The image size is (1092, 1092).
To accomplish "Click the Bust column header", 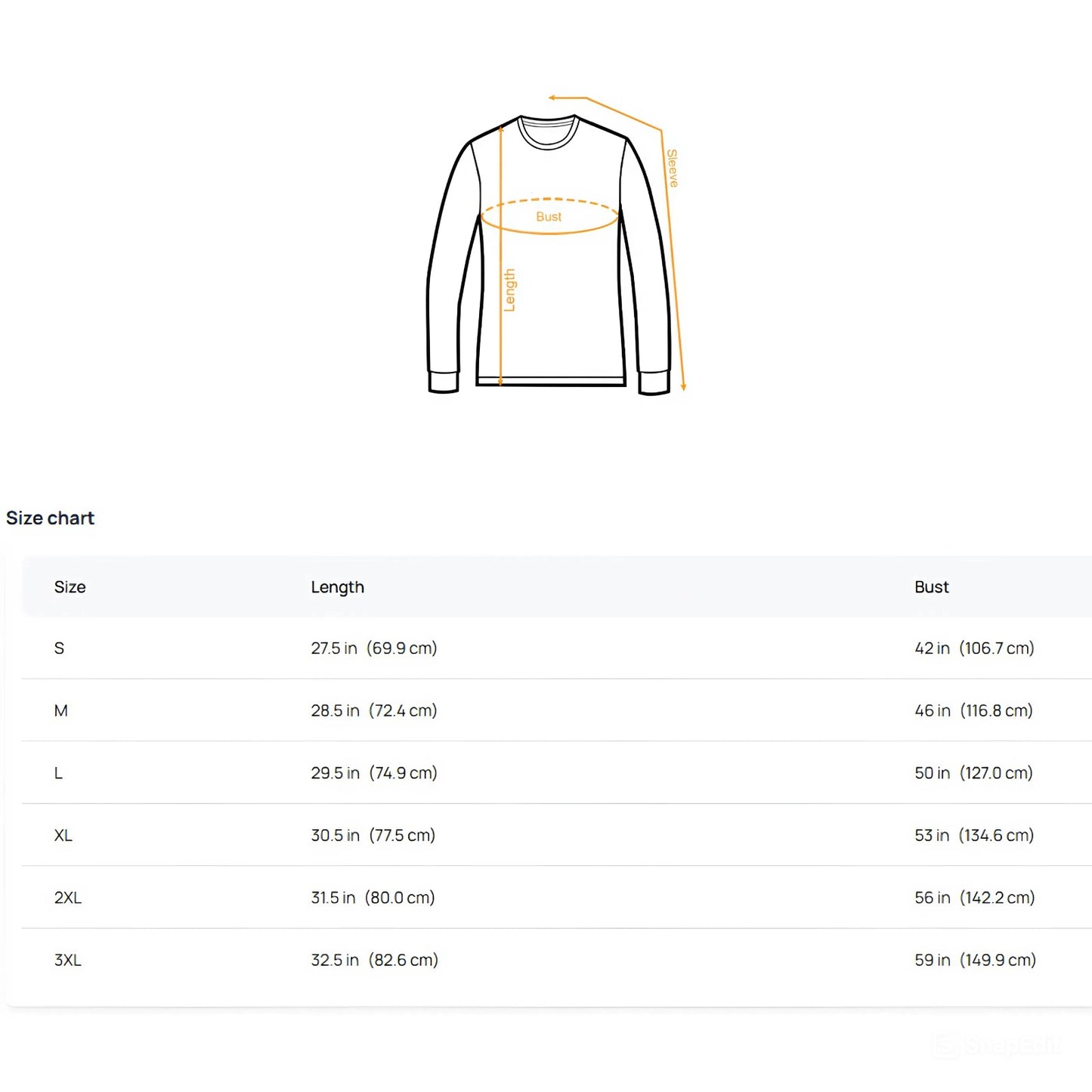I will coord(931,587).
